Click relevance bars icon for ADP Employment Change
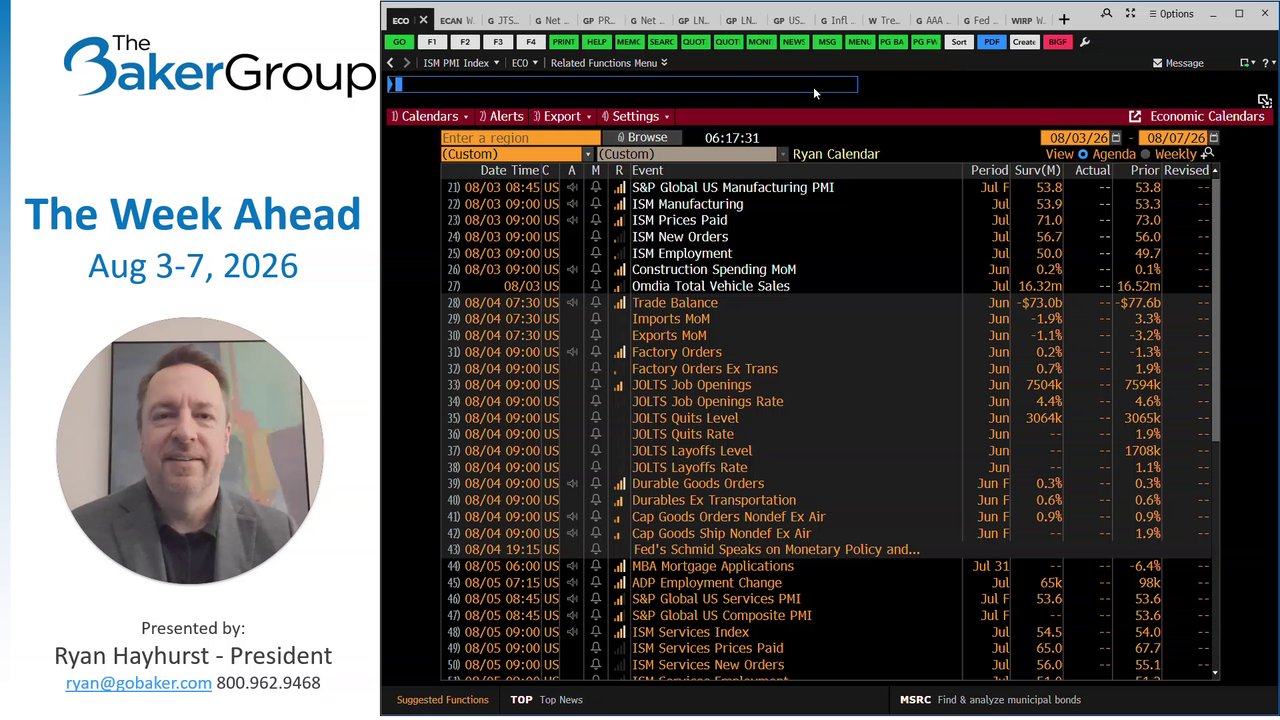The image size is (1280, 720). (x=620, y=583)
